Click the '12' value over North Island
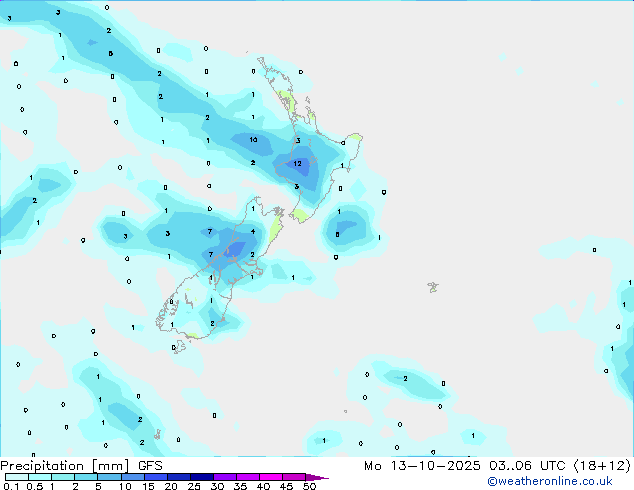Image resolution: width=634 pixels, height=490 pixels. tap(297, 163)
